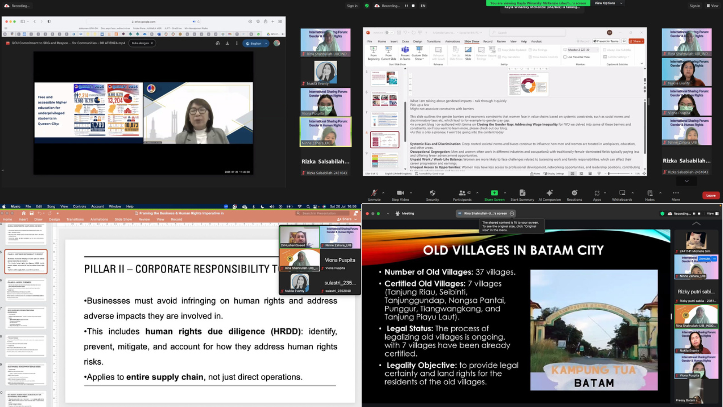
Task: Open Apple menu in macOS menu bar
Action: (x=5, y=206)
